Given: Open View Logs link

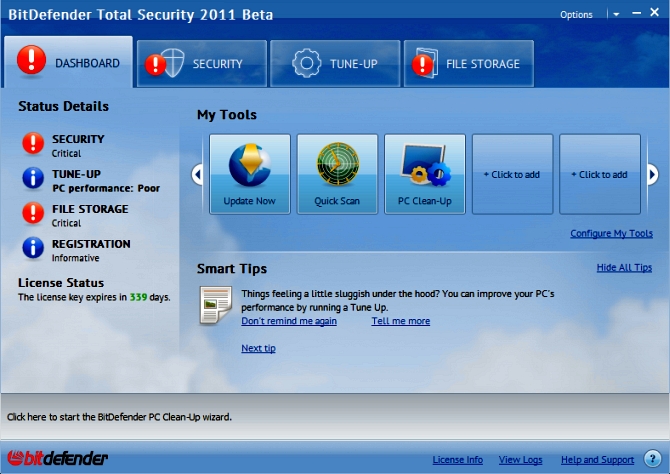Looking at the screenshot, I should pyautogui.click(x=520, y=460).
